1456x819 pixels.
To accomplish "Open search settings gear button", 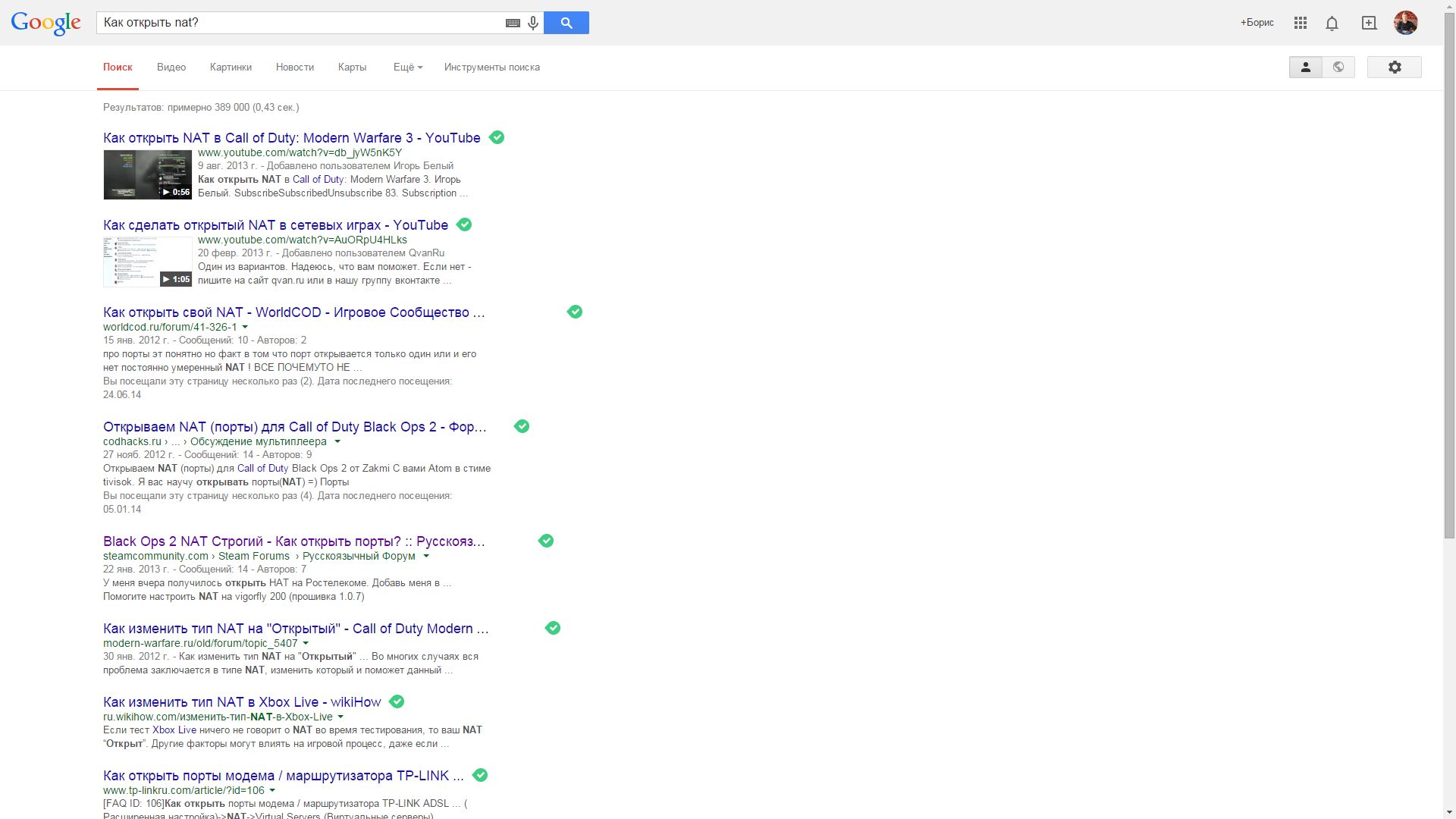I will (1395, 67).
